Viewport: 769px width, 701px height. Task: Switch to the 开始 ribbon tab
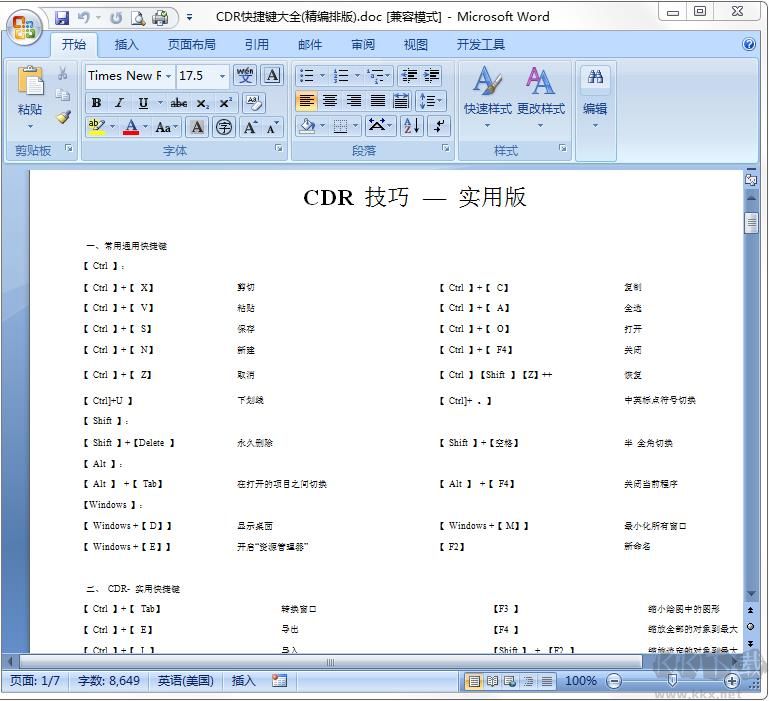click(x=74, y=45)
